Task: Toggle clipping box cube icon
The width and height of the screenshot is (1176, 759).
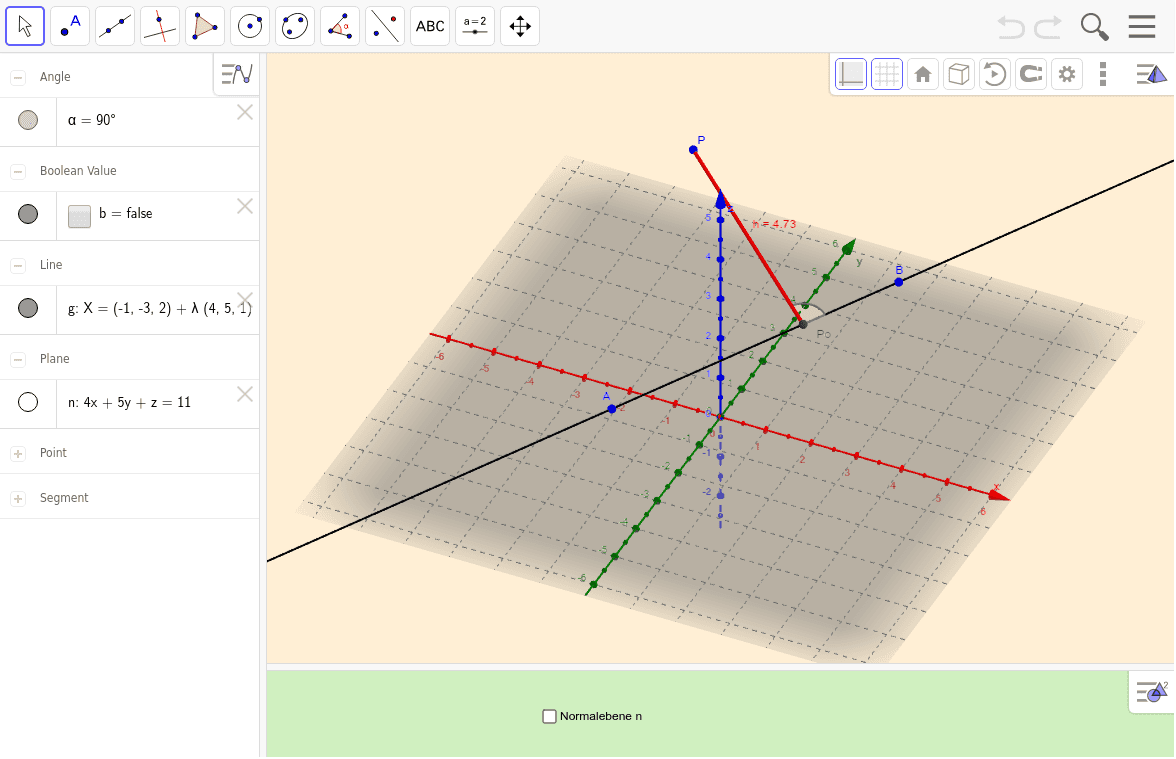Action: pos(958,74)
